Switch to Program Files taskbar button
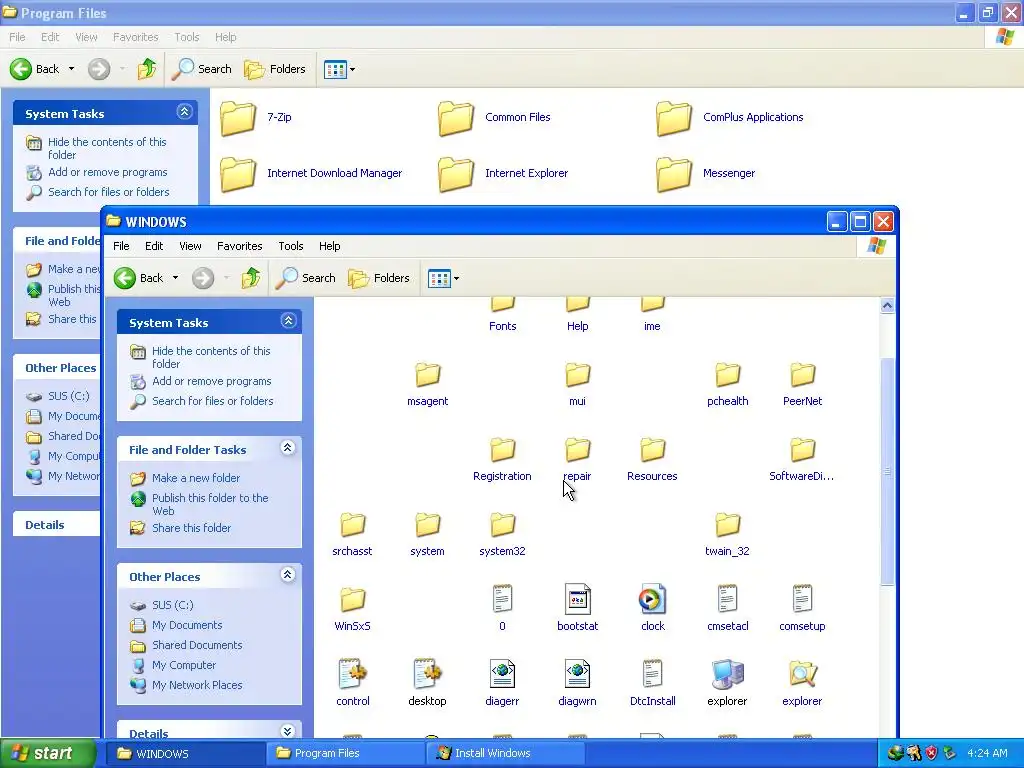The height and width of the screenshot is (768, 1024). (x=346, y=753)
